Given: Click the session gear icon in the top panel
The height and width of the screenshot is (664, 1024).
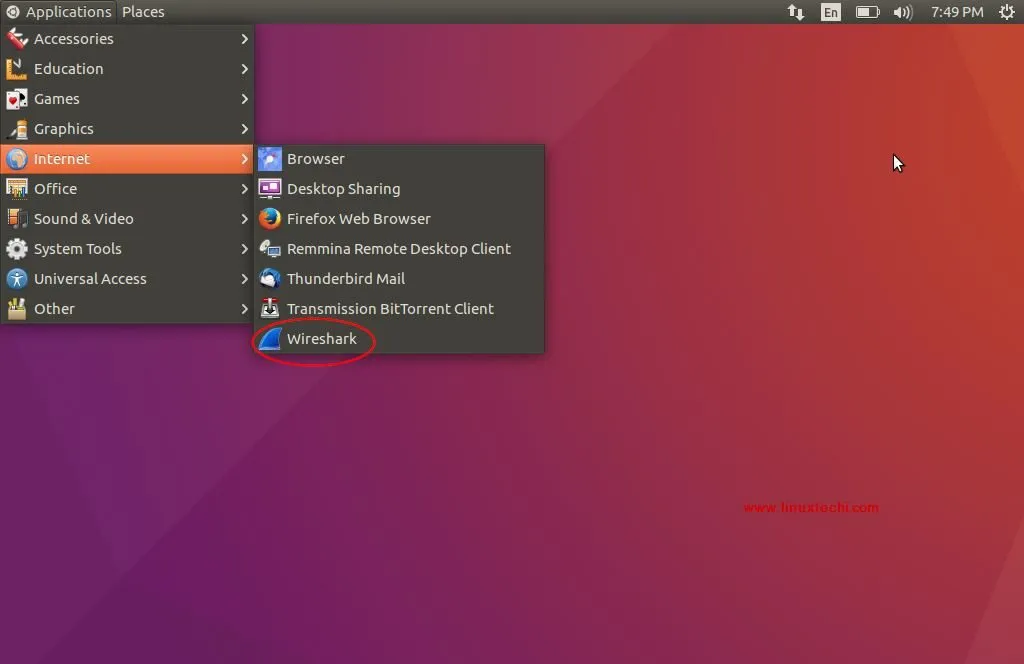Looking at the screenshot, I should click(x=1006, y=12).
